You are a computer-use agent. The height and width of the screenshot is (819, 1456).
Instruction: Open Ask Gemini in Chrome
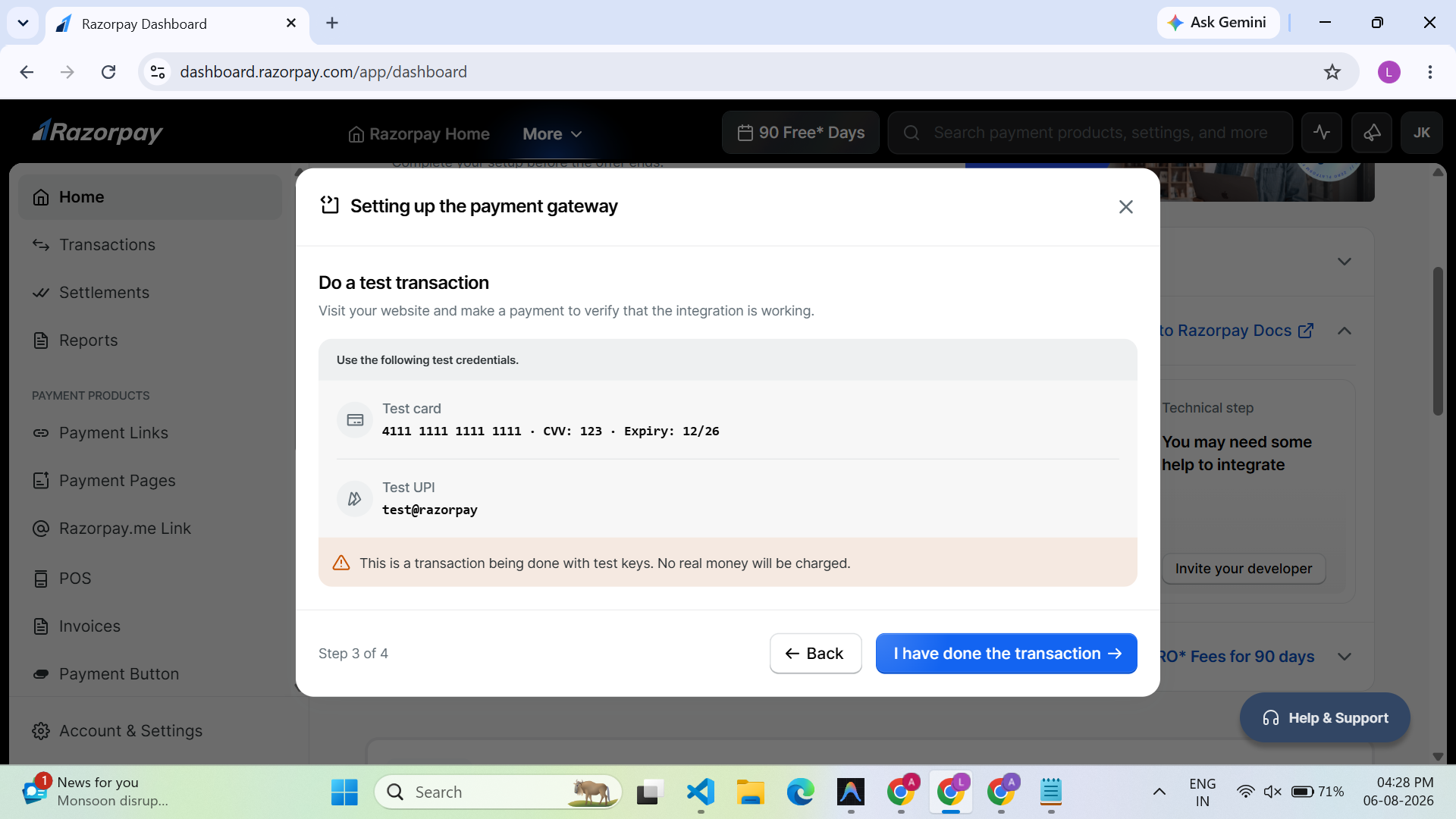pyautogui.click(x=1218, y=23)
